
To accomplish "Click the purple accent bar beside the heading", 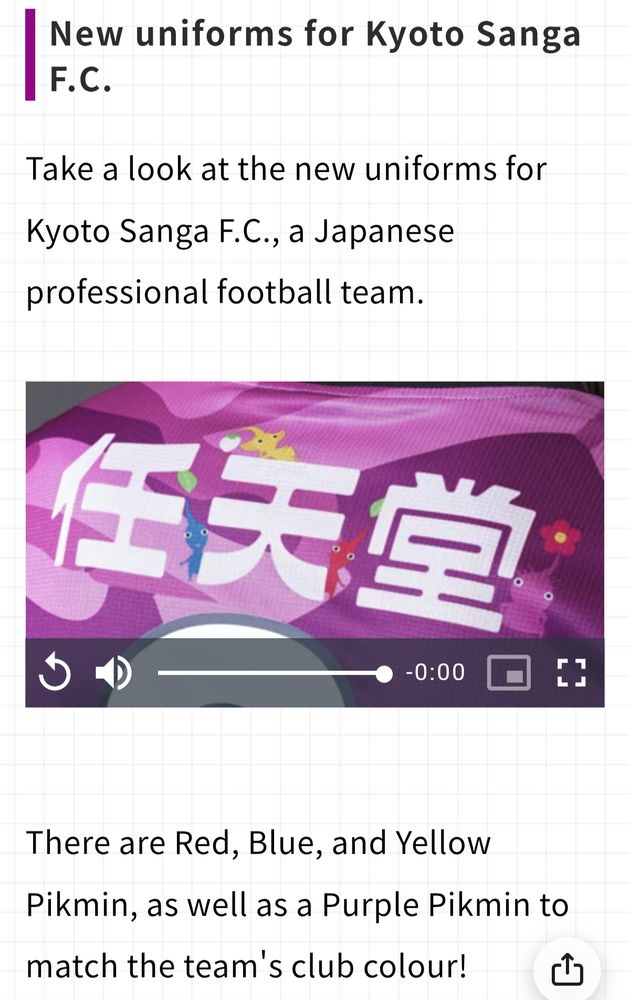I will pyautogui.click(x=30, y=55).
